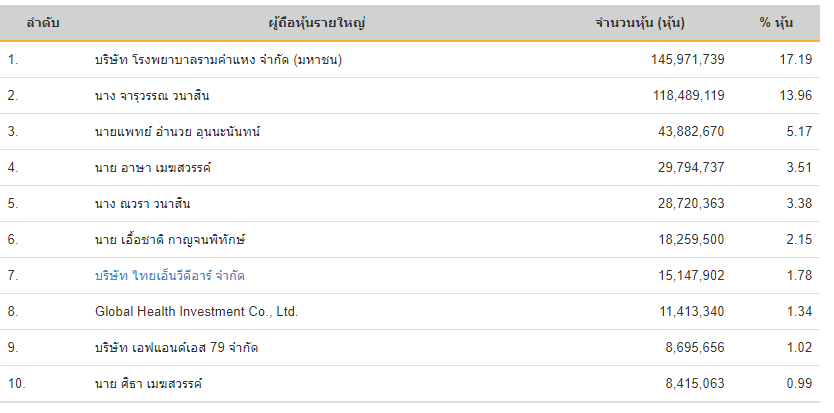Click the share count 11,413,340

[691, 311]
